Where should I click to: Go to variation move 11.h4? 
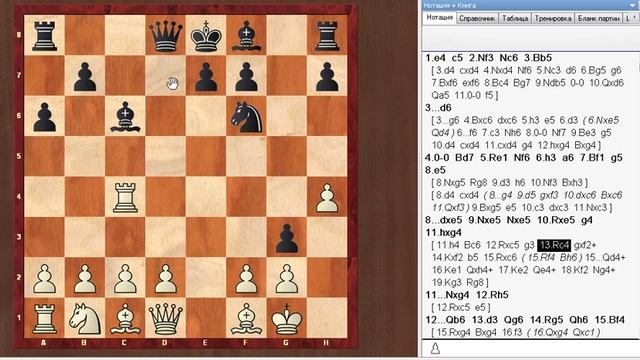pyautogui.click(x=448, y=245)
